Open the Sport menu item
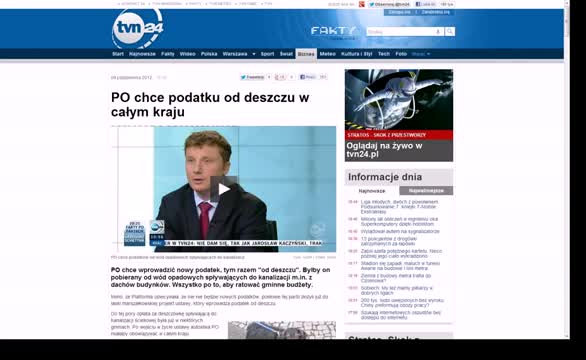The width and height of the screenshot is (586, 360). [x=267, y=54]
